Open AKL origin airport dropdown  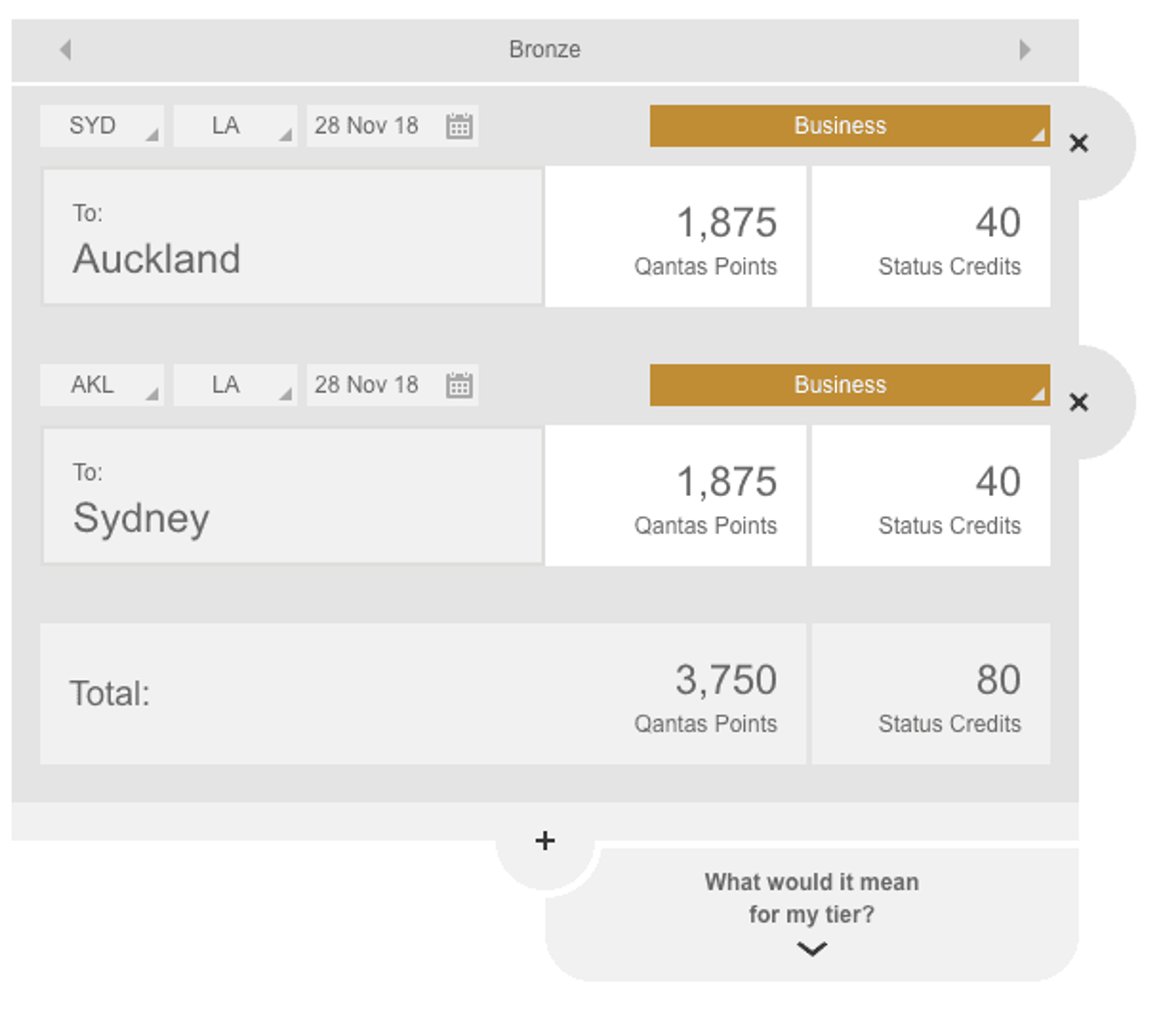coord(102,385)
